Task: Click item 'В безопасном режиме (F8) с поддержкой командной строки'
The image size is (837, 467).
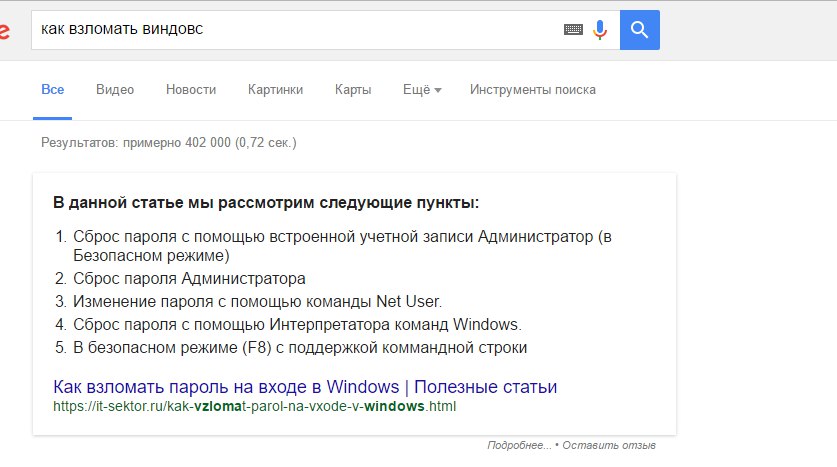Action: coord(300,347)
